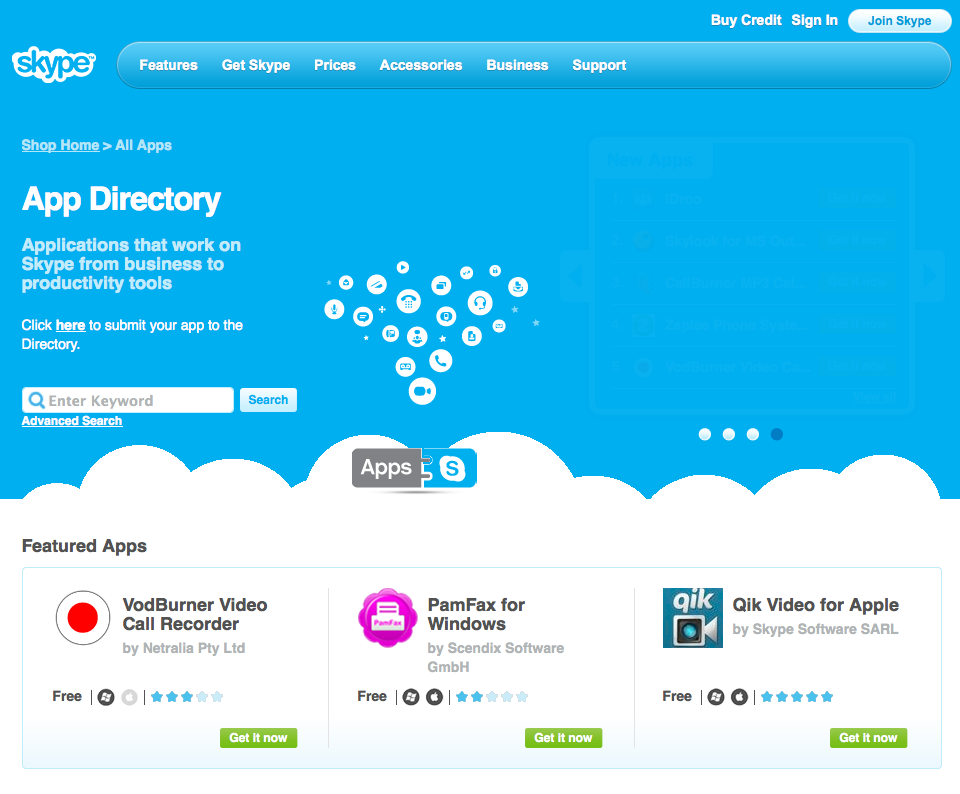Go to Shop Home via the breadcrumb
The width and height of the screenshot is (960, 794).
pyautogui.click(x=60, y=145)
